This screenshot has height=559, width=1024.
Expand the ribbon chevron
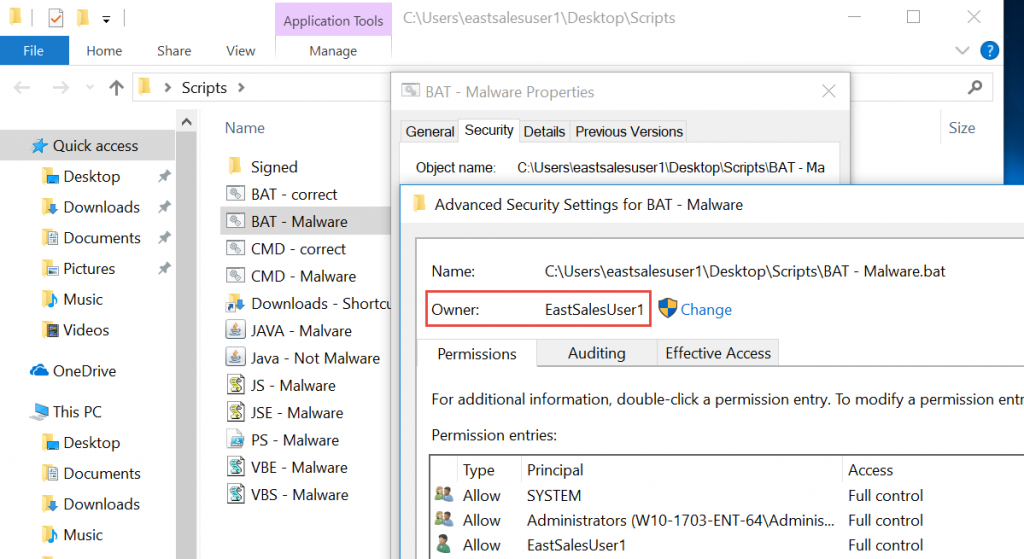[x=962, y=50]
